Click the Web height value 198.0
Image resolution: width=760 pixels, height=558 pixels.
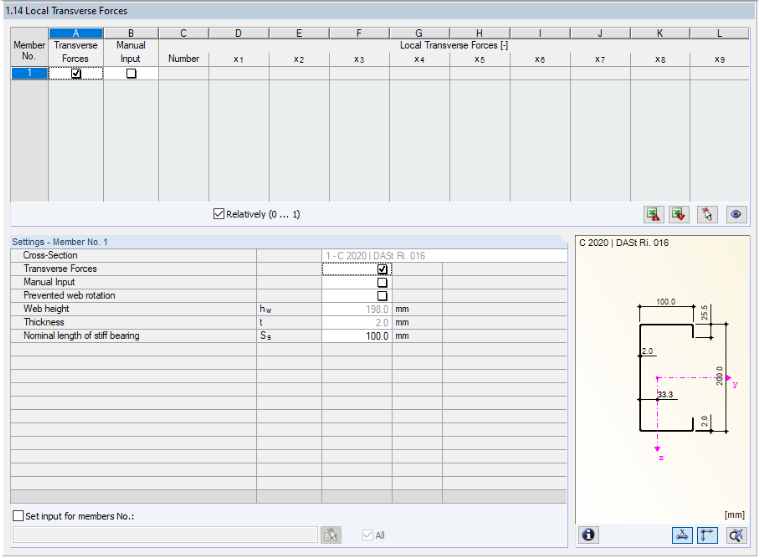click(357, 309)
